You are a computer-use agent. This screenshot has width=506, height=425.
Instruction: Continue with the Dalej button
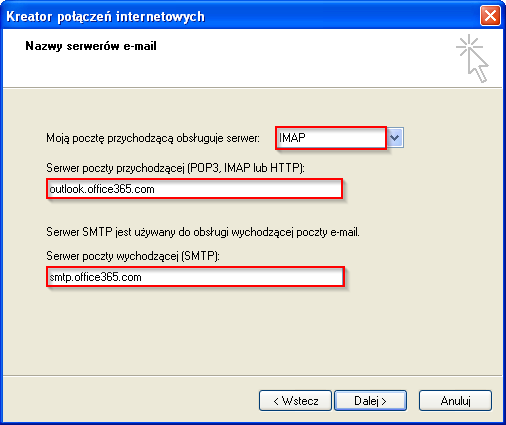(370, 400)
